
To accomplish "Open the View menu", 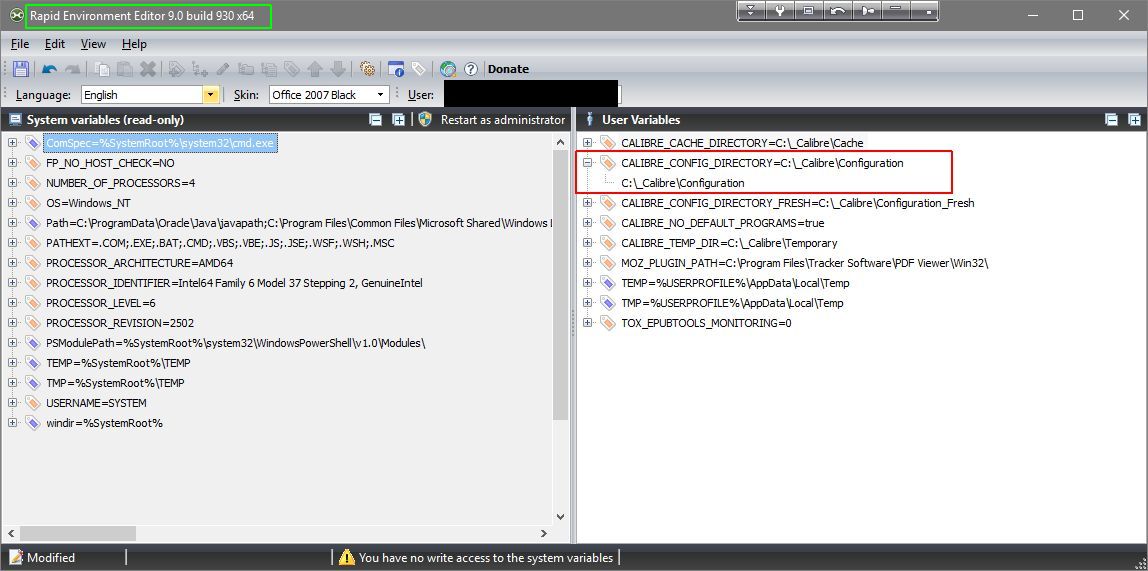I will 93,44.
